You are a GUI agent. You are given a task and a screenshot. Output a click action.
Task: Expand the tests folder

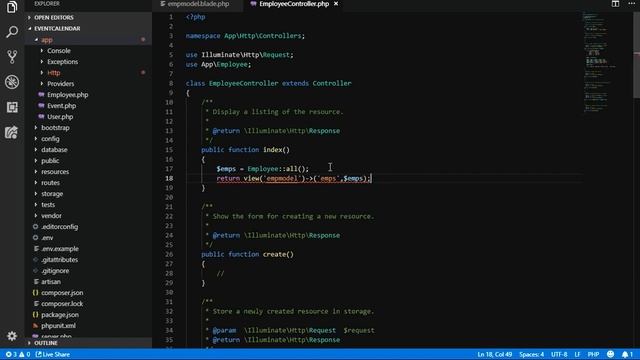pyautogui.click(x=89, y=205)
